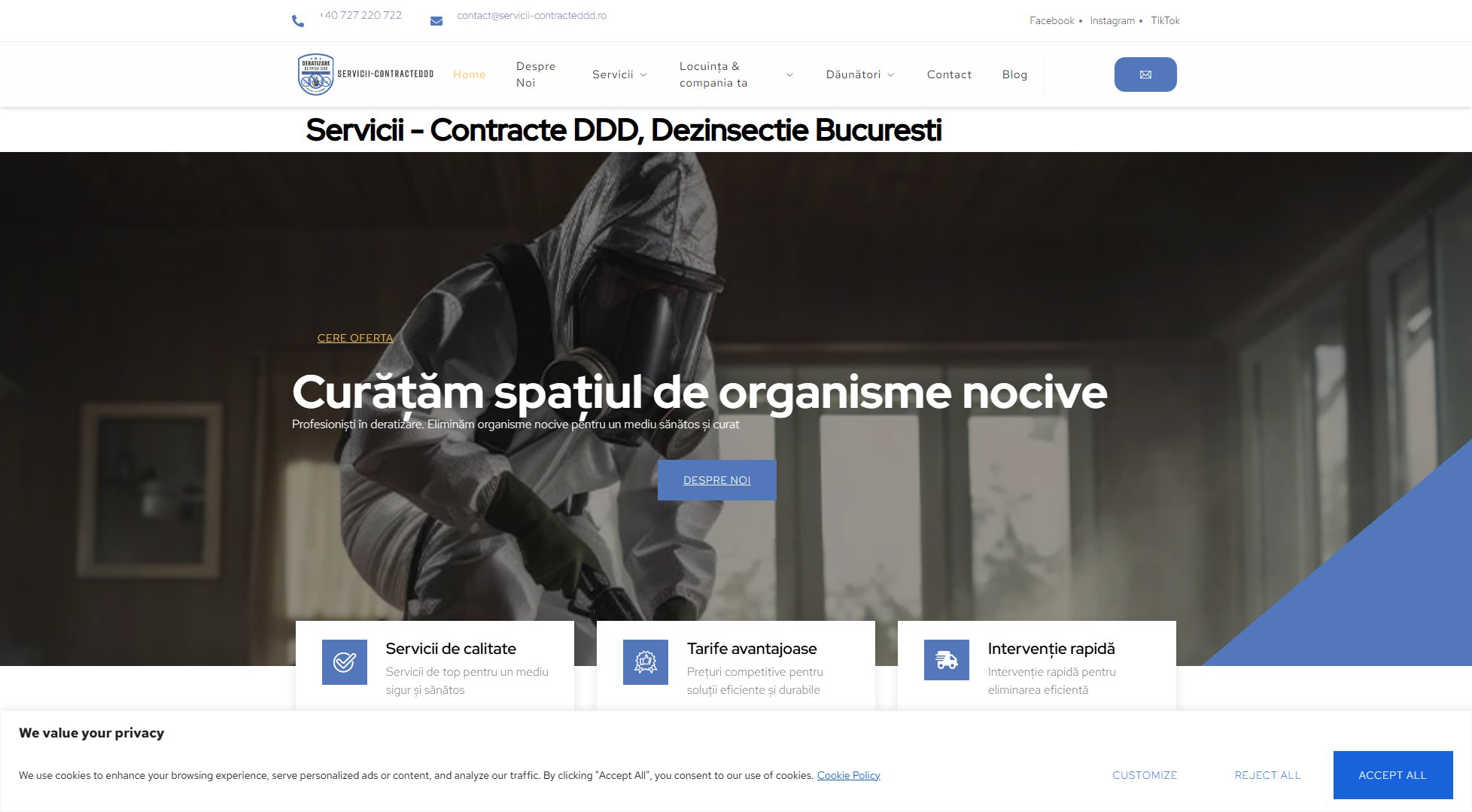Click the CERE OFERTA link
Image resolution: width=1472 pixels, height=812 pixels.
point(354,337)
